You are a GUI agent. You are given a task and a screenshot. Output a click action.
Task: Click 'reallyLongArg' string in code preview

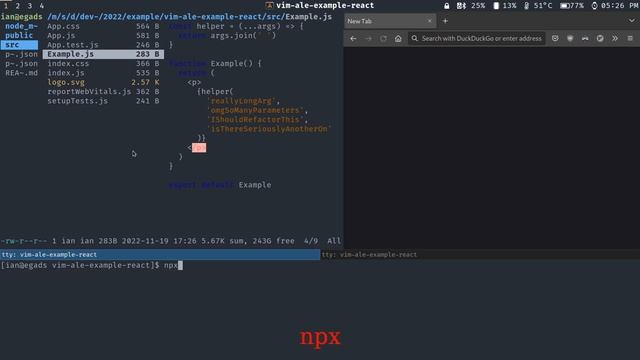tap(243, 101)
